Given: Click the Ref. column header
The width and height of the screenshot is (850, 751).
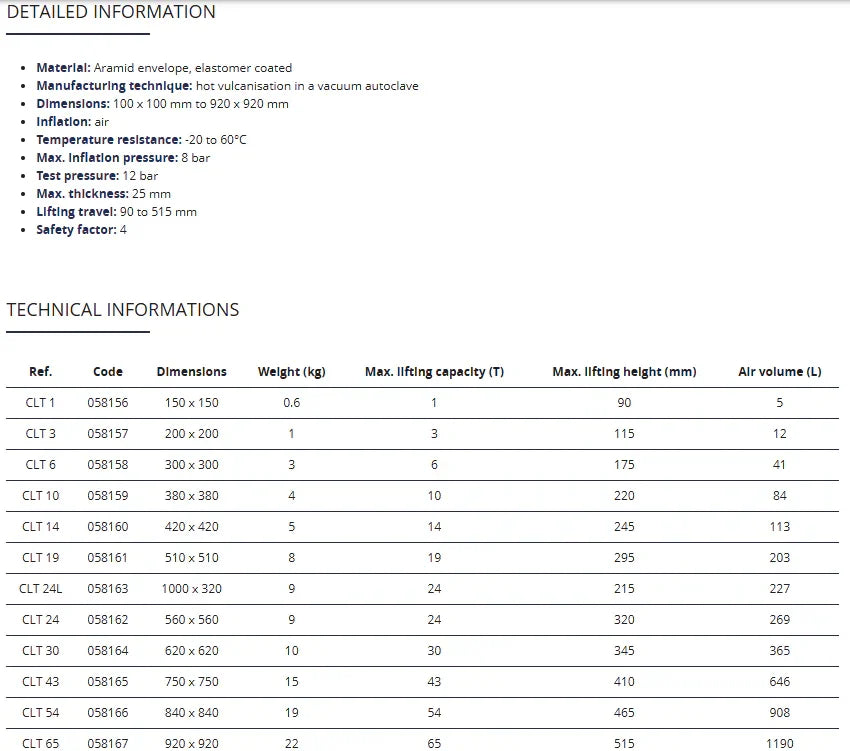Looking at the screenshot, I should (40, 371).
